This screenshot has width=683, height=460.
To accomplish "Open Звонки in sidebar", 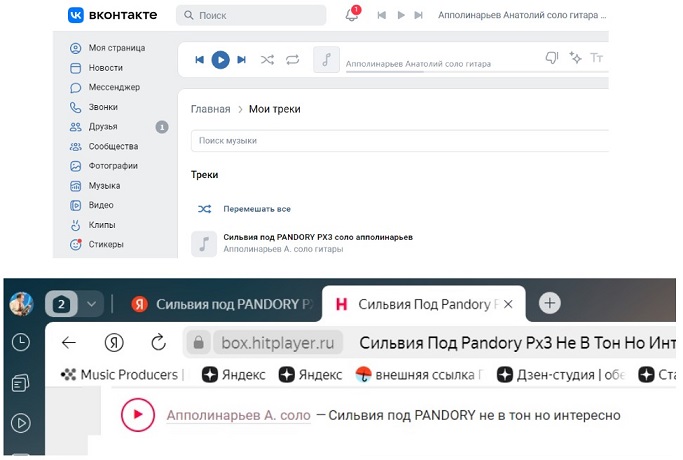I will [x=94, y=107].
